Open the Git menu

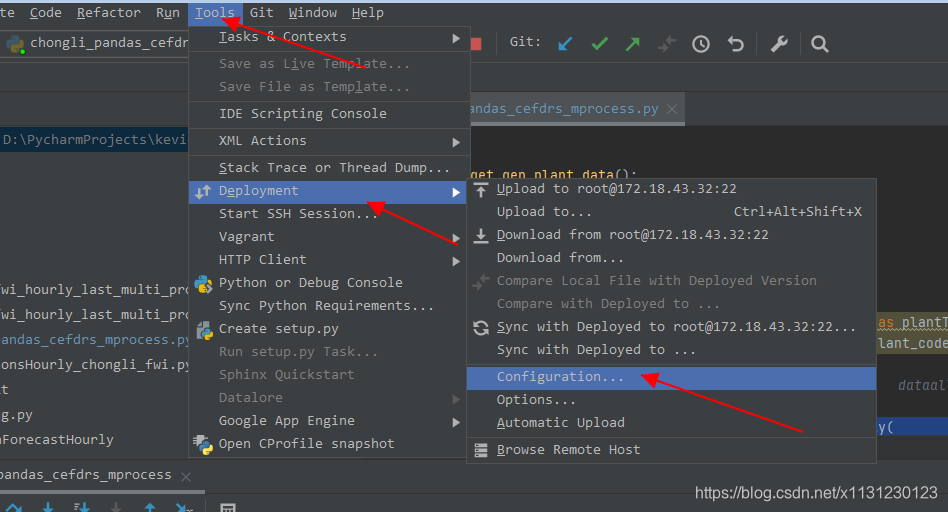[262, 12]
